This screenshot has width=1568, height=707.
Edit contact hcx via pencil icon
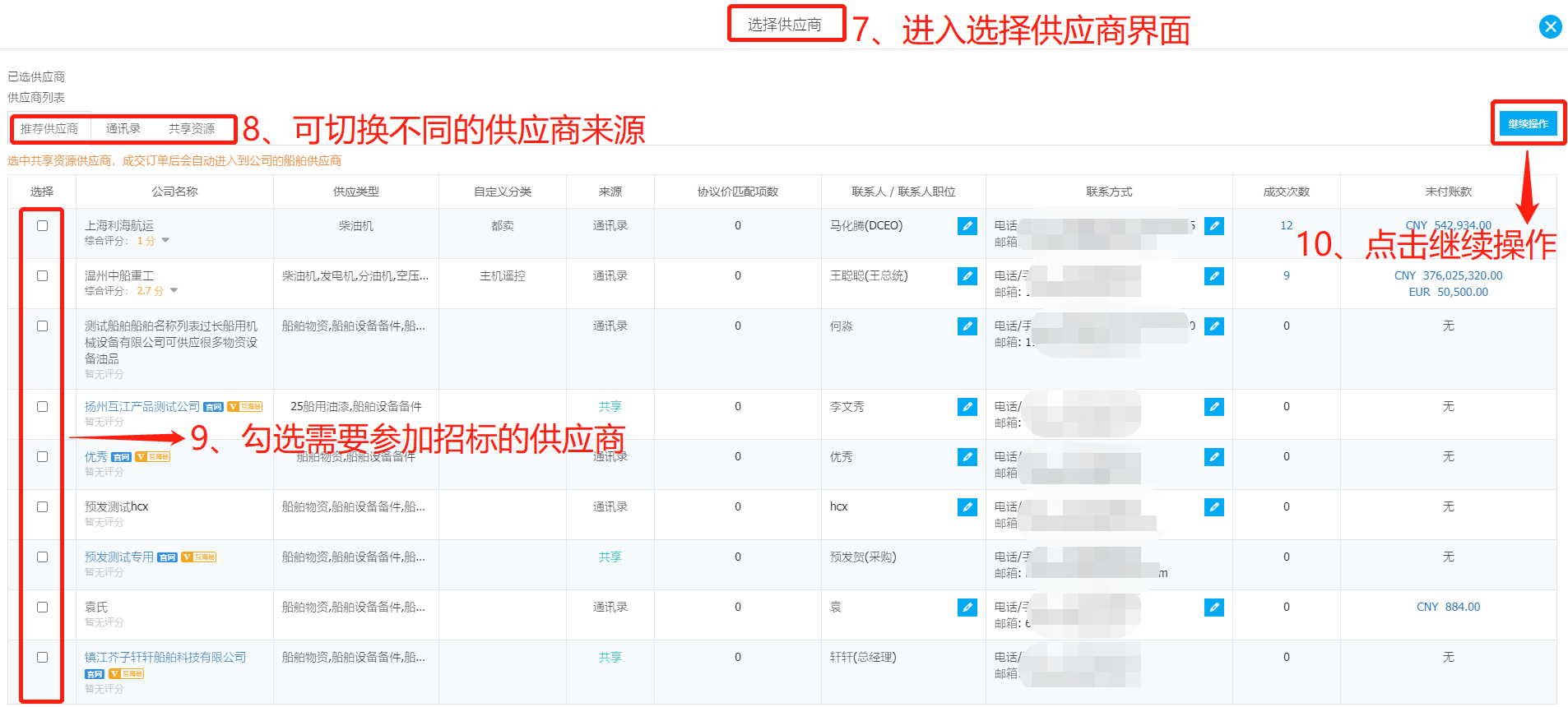pos(967,507)
